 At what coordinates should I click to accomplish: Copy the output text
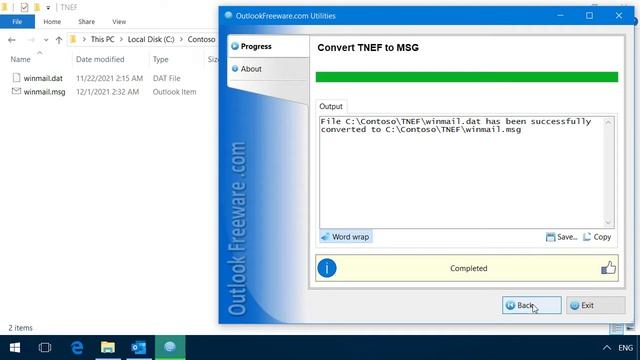597,237
